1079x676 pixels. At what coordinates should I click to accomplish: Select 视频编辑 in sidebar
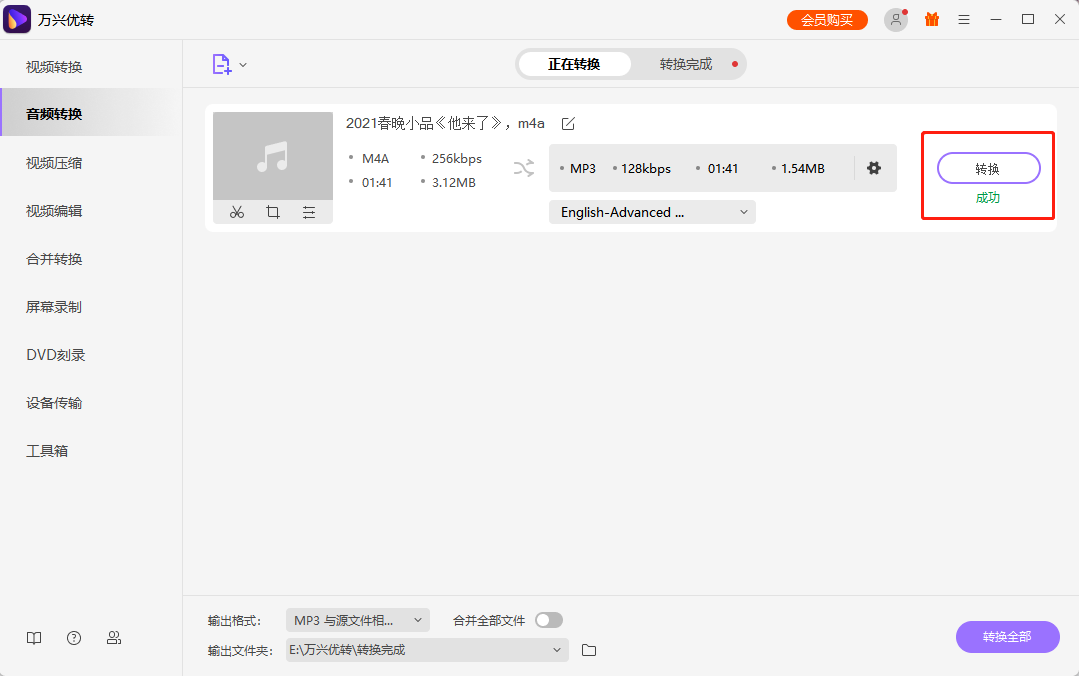point(54,211)
